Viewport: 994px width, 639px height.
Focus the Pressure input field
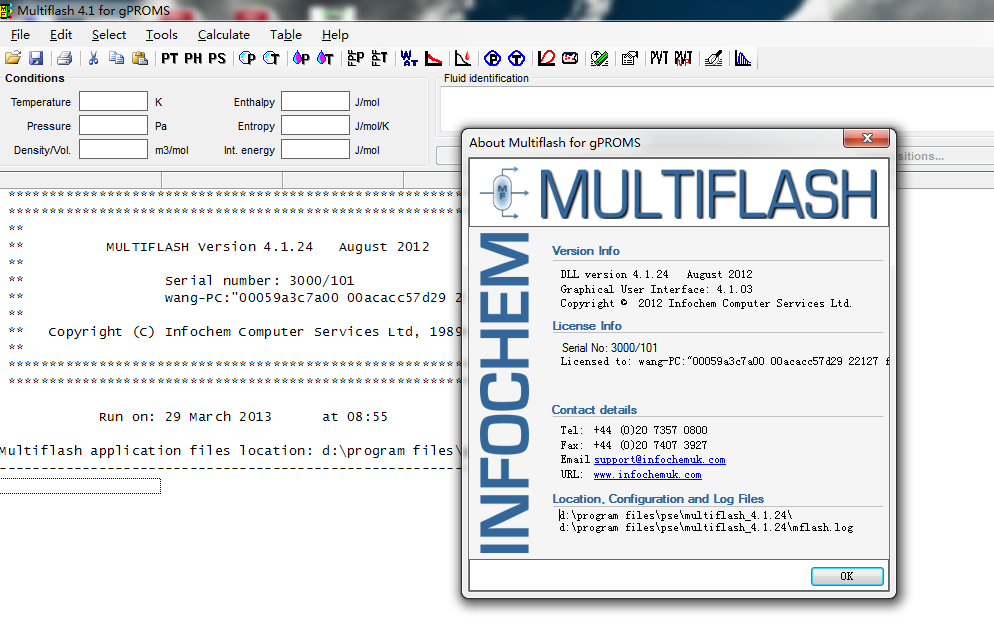point(113,126)
